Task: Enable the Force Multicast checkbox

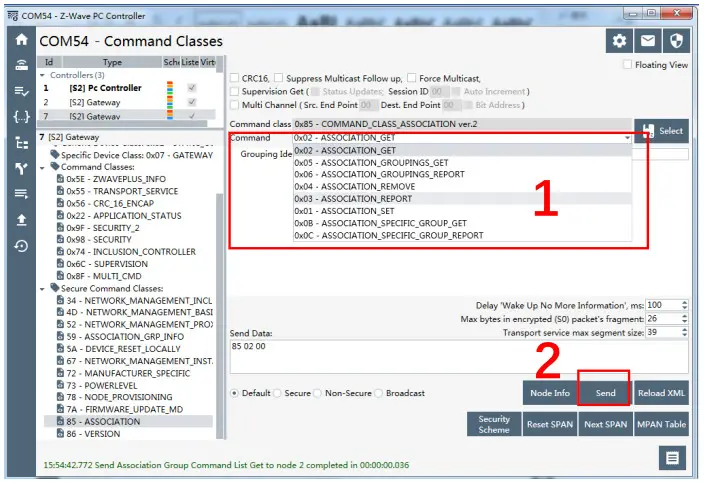Action: (x=411, y=78)
